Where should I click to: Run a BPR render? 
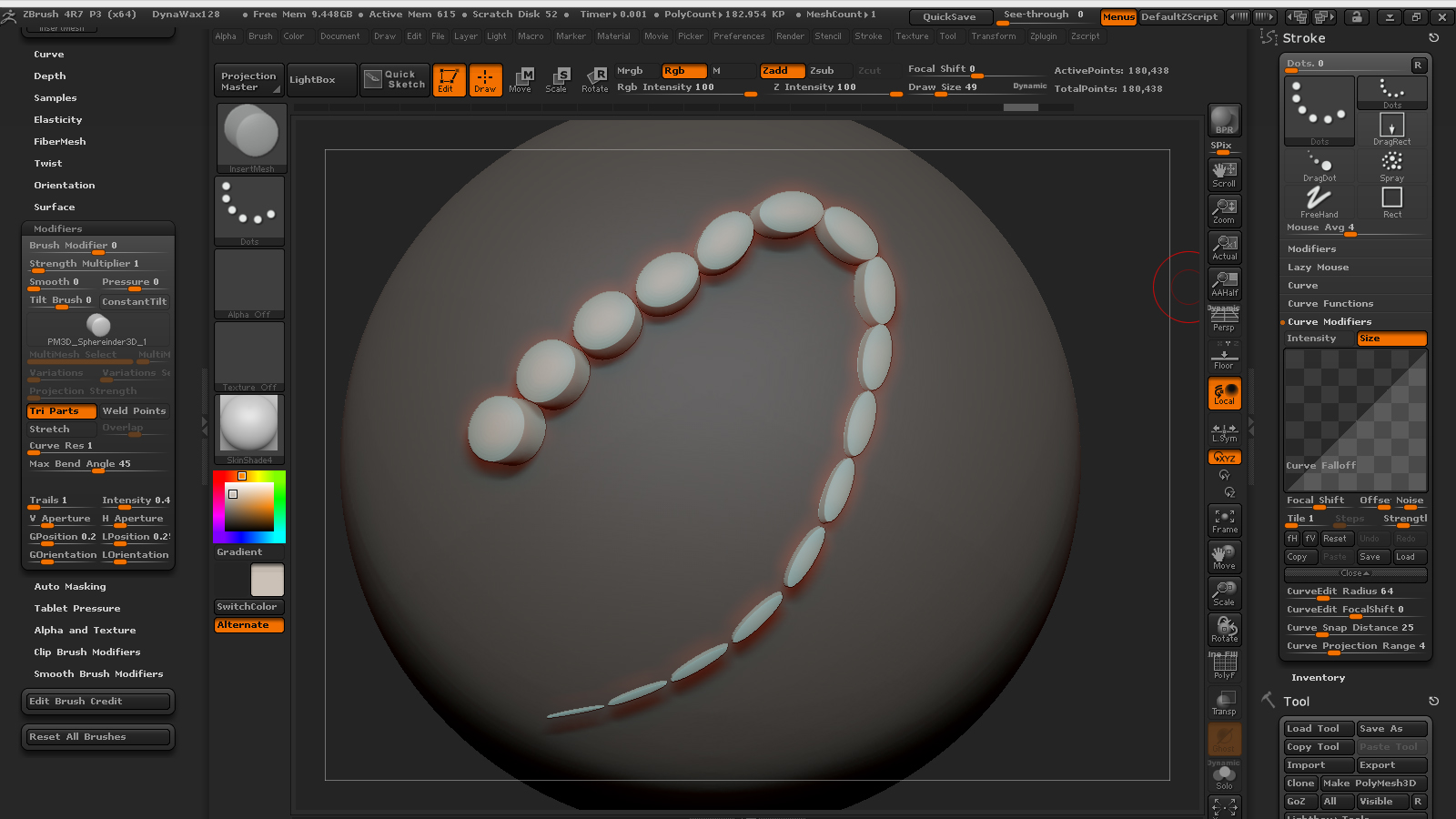(x=1224, y=120)
